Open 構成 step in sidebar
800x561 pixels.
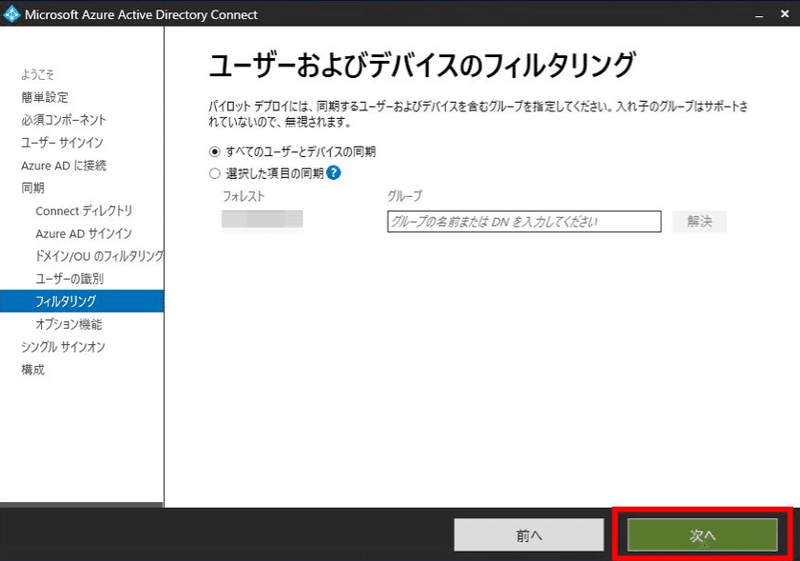point(33,369)
